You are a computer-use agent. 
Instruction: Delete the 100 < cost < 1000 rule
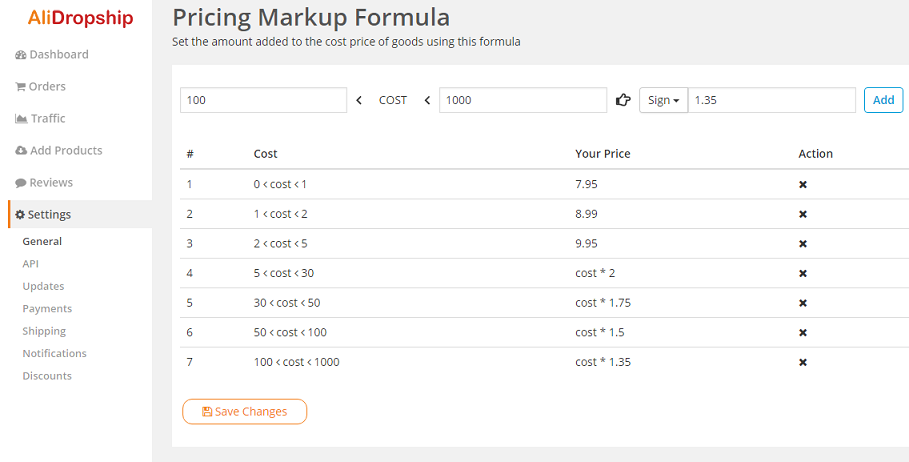point(802,362)
